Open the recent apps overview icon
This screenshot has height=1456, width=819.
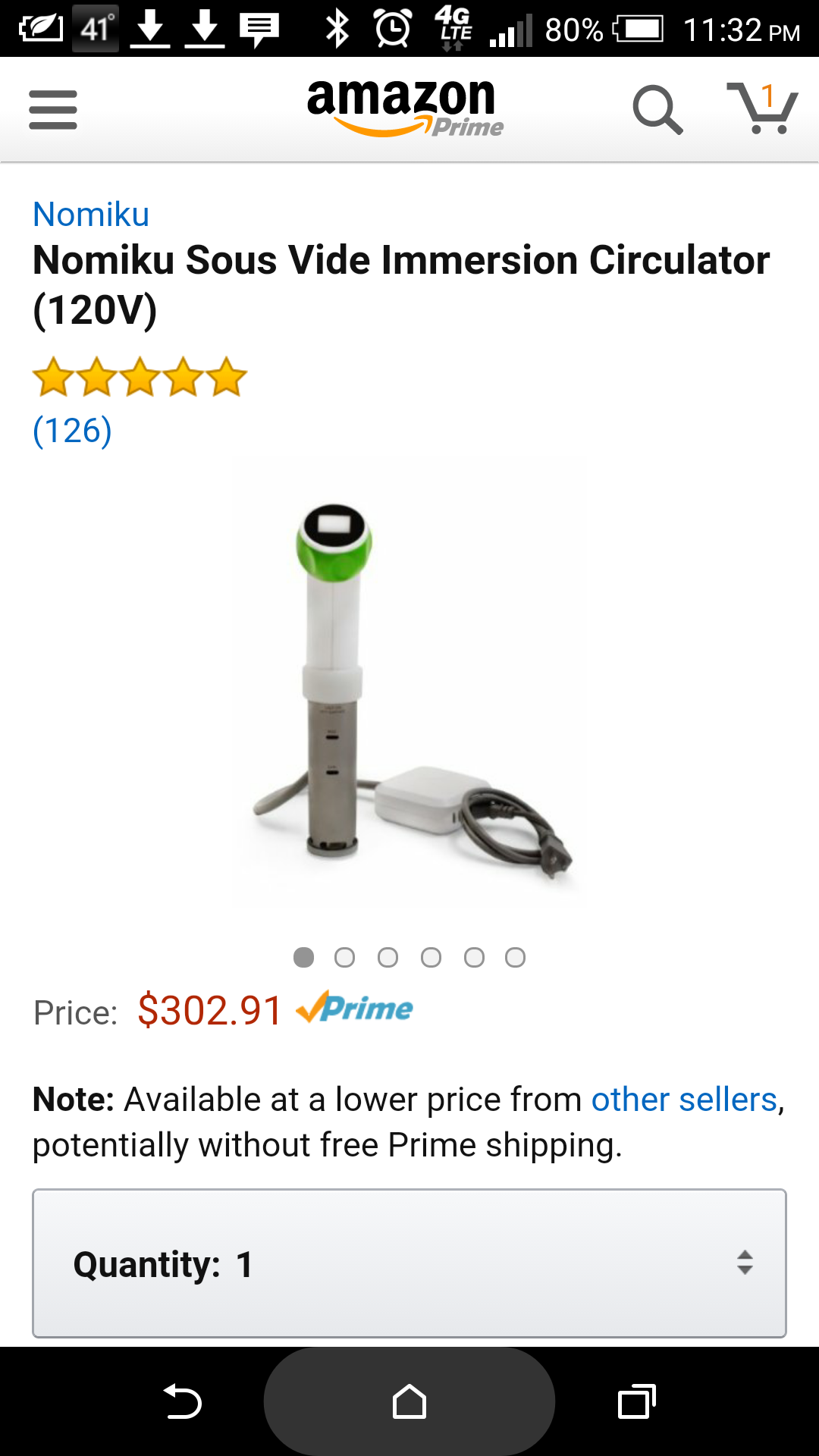[637, 1401]
